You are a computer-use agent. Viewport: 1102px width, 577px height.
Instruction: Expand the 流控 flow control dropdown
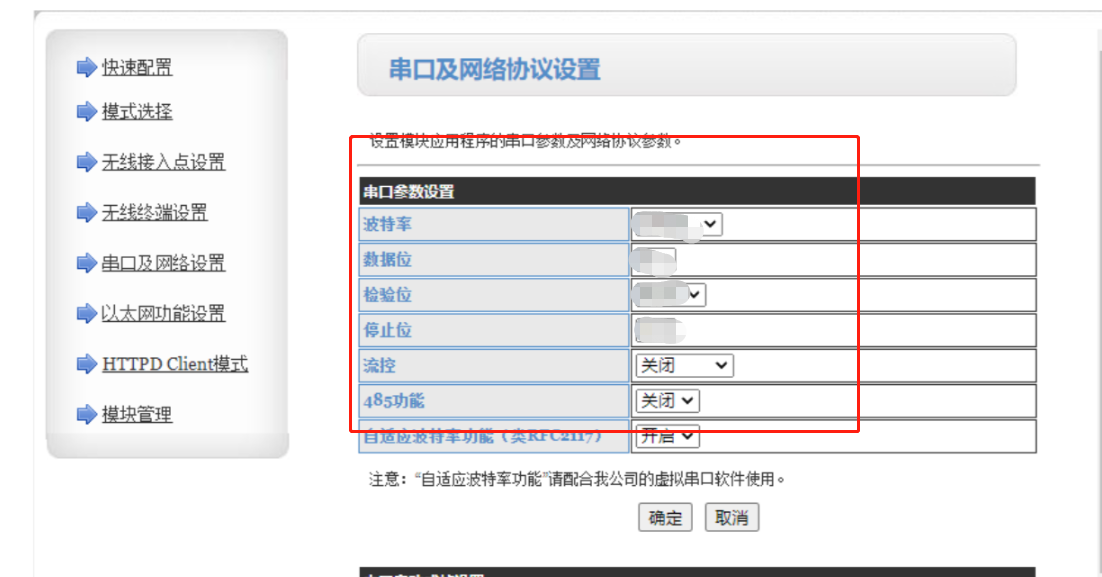click(x=684, y=366)
